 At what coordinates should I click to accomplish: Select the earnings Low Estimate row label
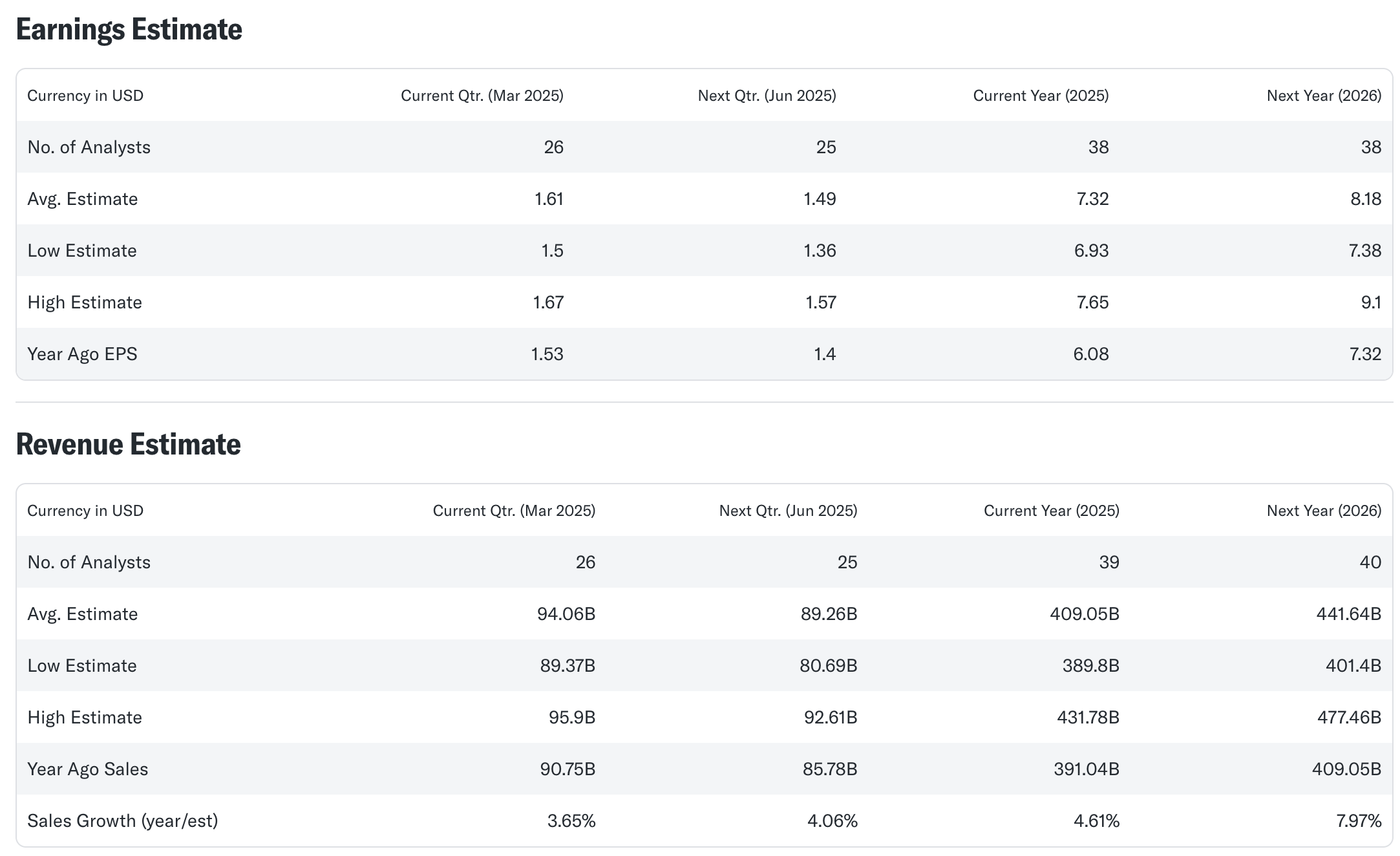tap(81, 251)
